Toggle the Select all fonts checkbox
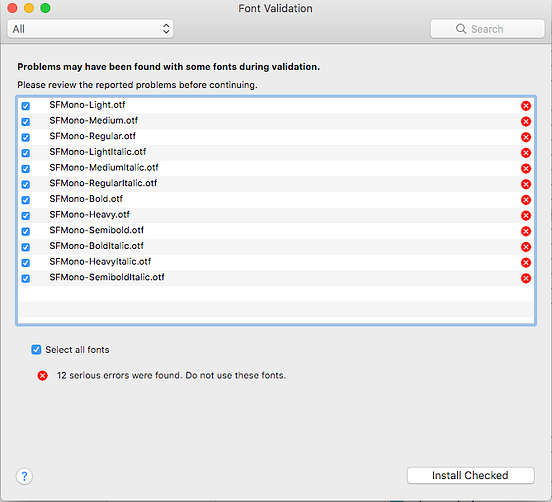552x502 pixels. pos(36,350)
